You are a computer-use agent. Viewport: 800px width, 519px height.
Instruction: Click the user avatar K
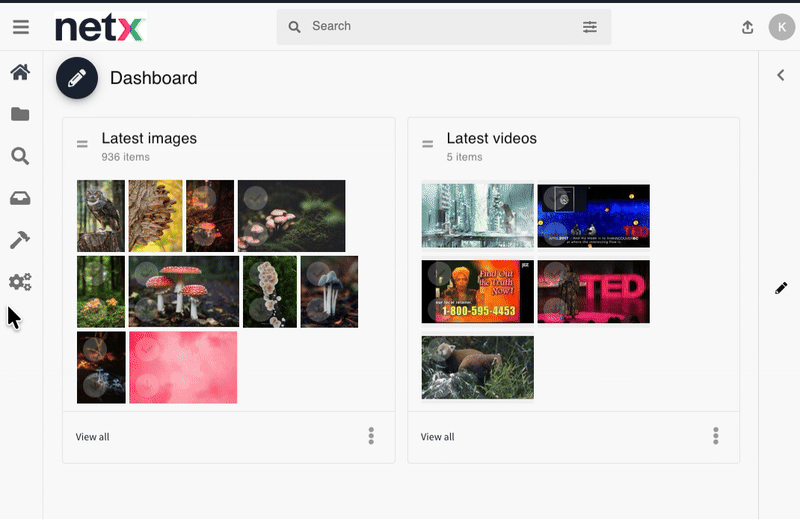[780, 27]
